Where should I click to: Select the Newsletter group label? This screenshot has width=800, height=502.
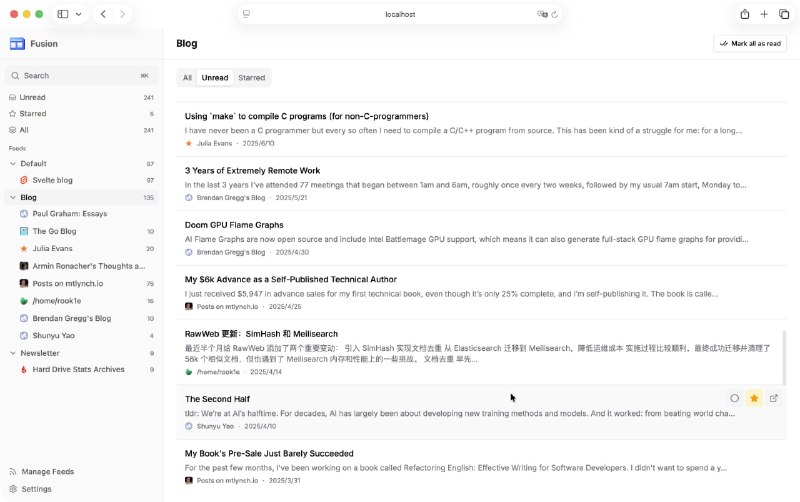point(40,353)
